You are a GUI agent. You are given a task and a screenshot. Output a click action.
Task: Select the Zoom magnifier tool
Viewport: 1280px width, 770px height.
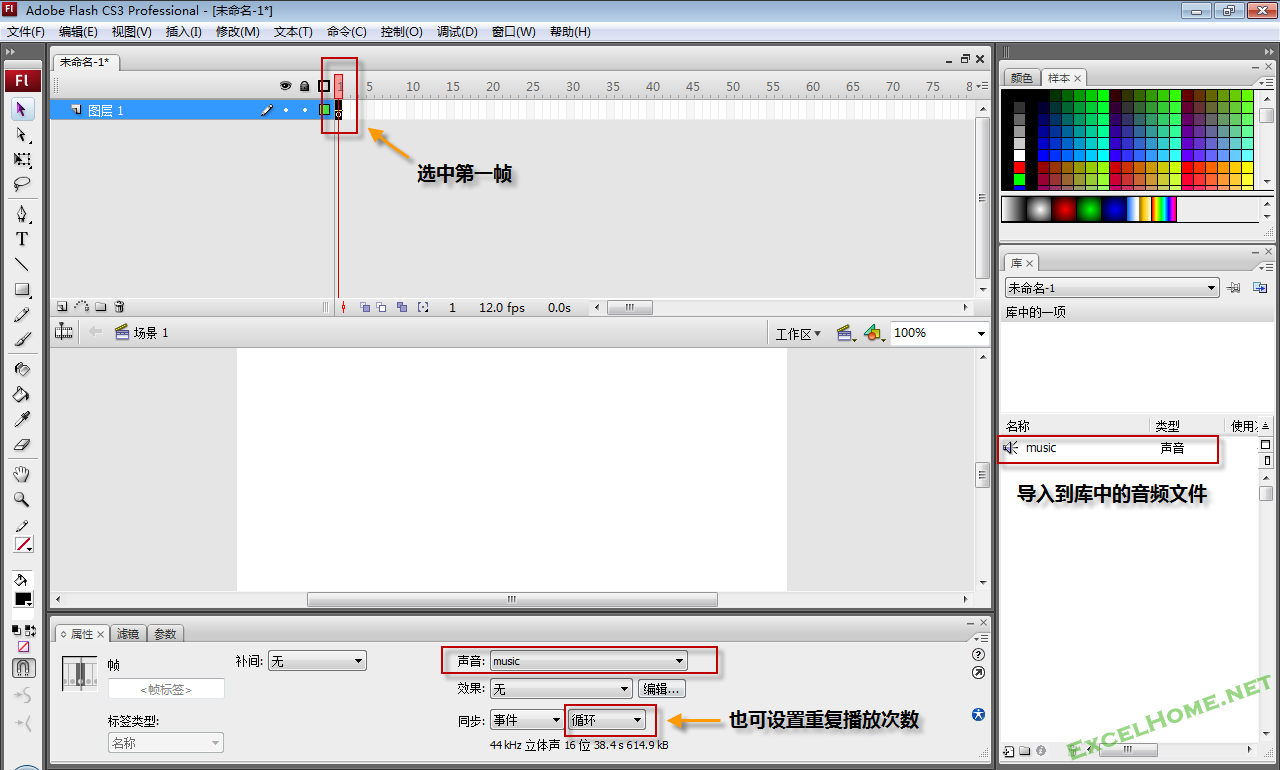[22, 499]
